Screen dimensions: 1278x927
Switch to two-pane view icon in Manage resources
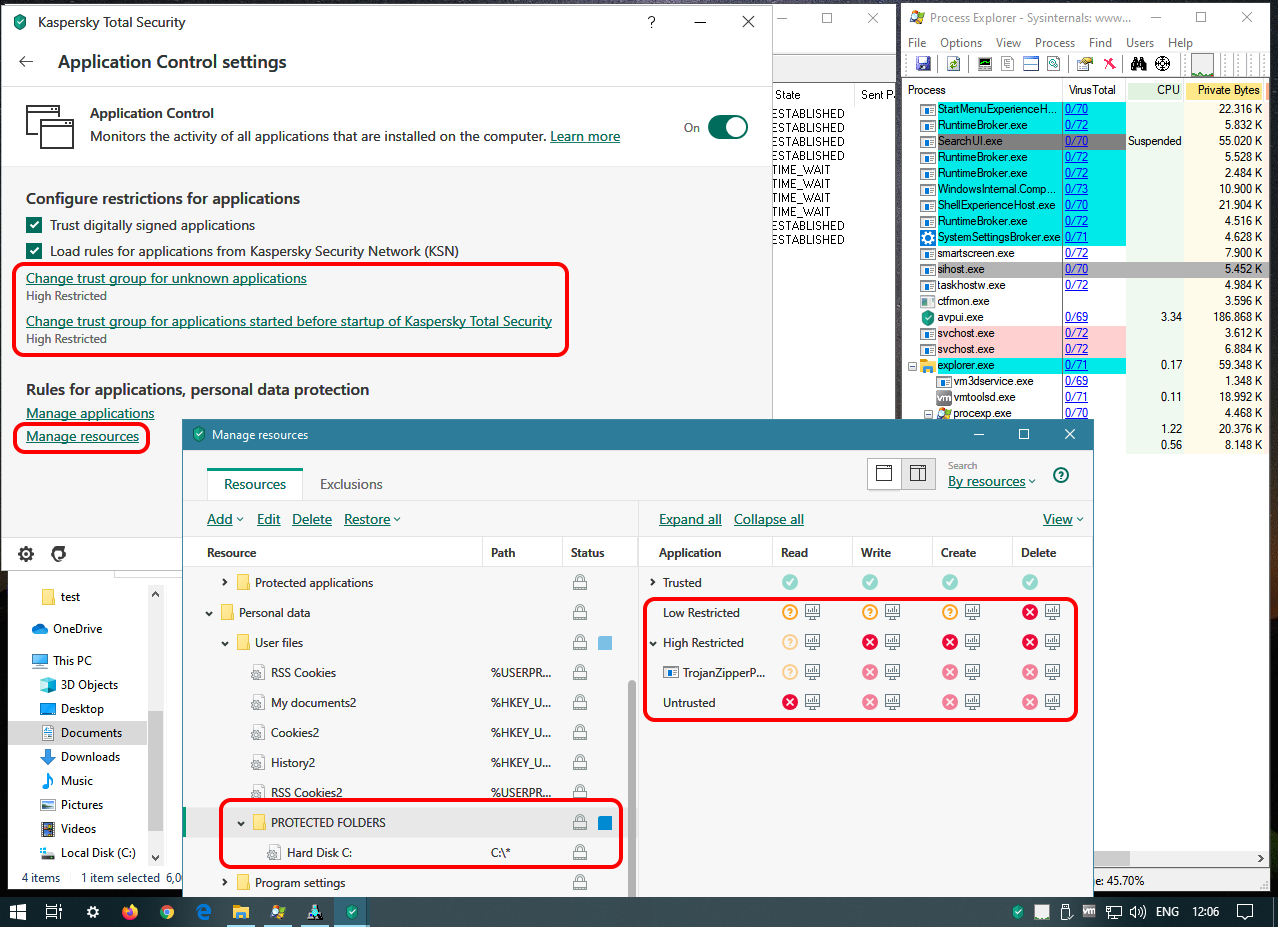click(918, 474)
